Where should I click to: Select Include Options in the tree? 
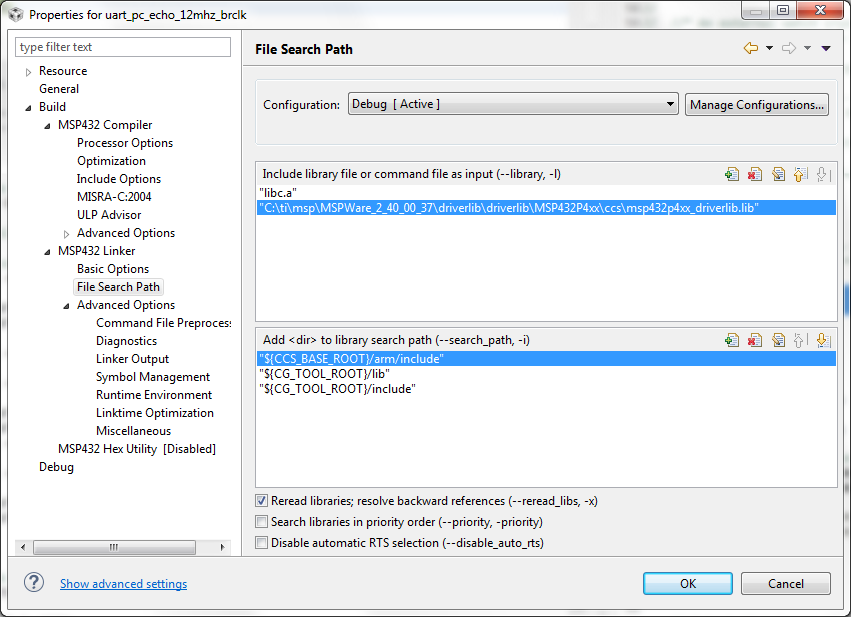coord(119,179)
